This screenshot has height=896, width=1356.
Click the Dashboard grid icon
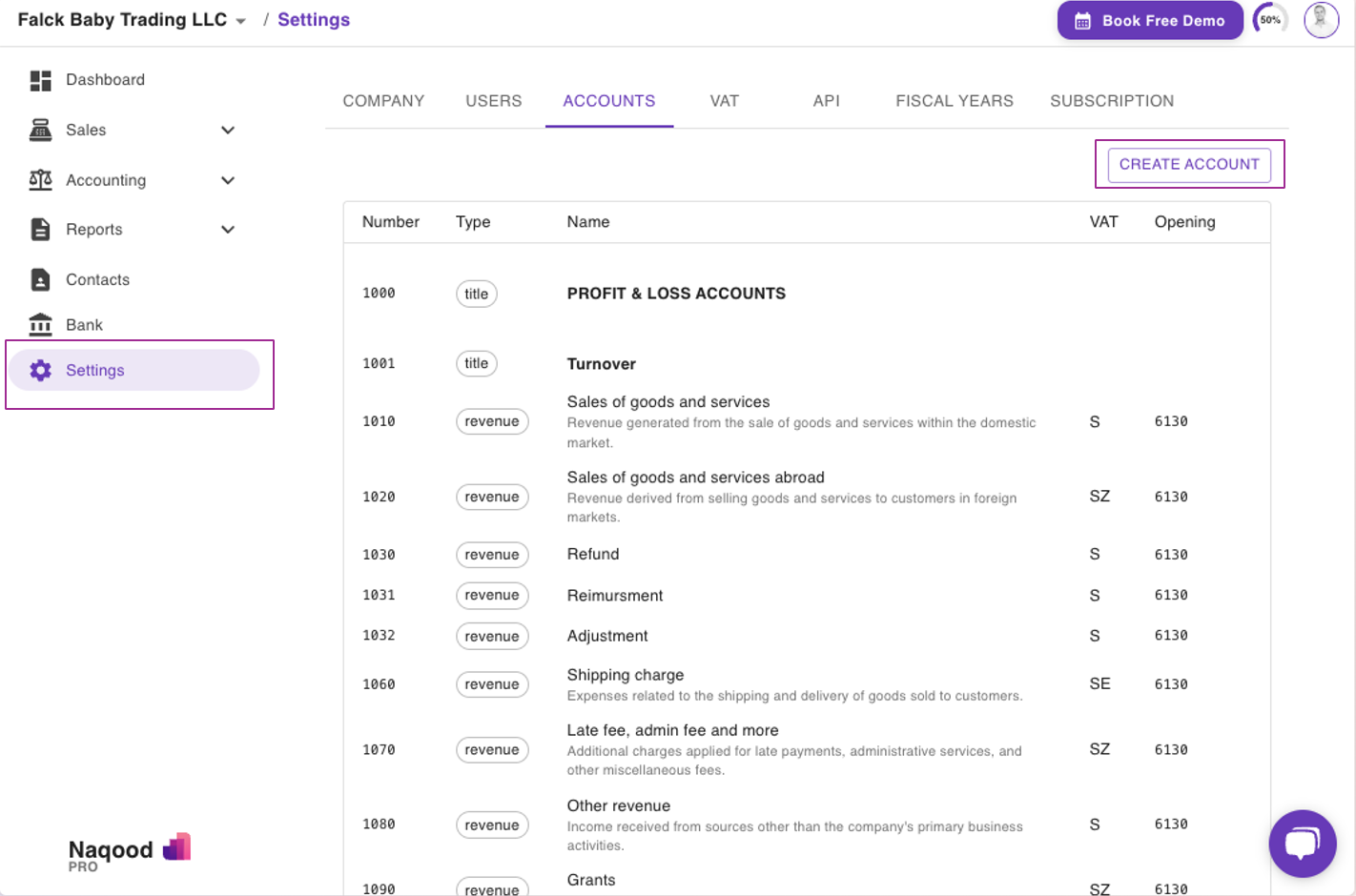[40, 81]
